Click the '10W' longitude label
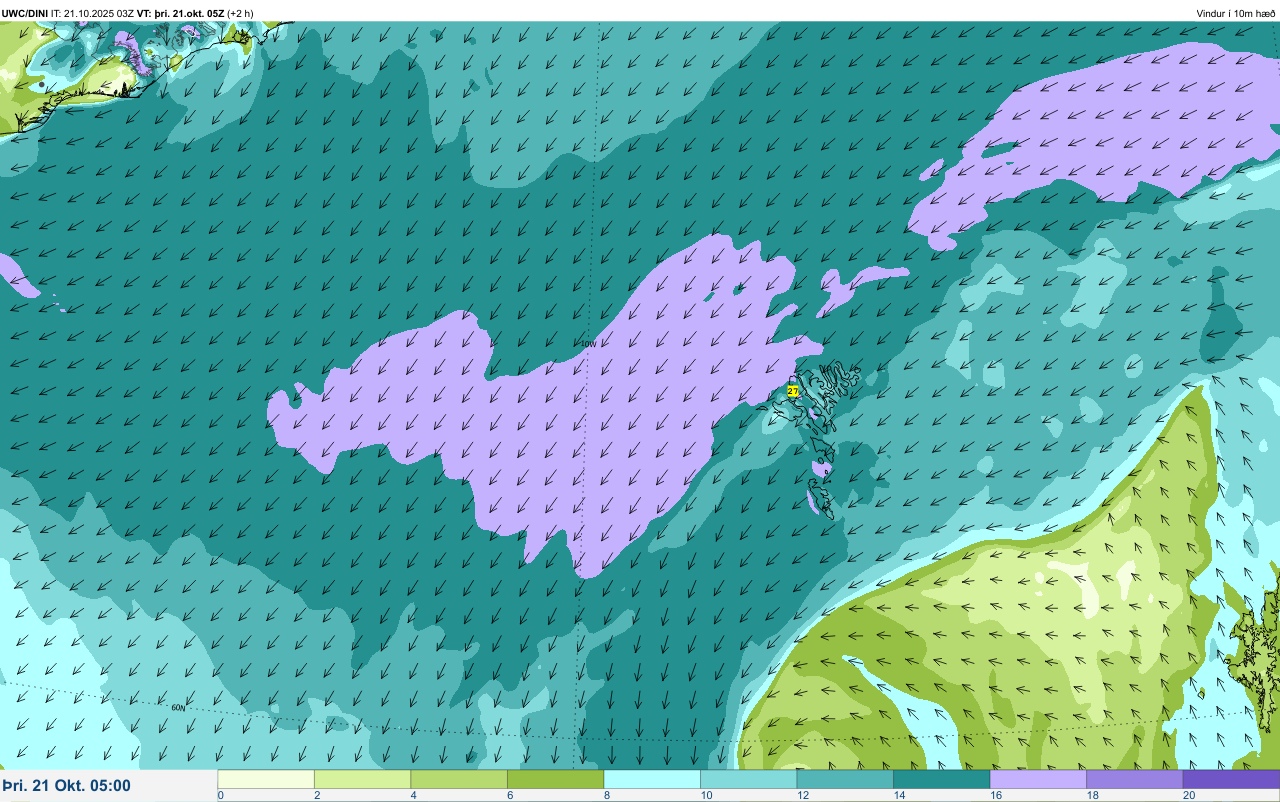Viewport: 1280px width, 802px height. [588, 344]
